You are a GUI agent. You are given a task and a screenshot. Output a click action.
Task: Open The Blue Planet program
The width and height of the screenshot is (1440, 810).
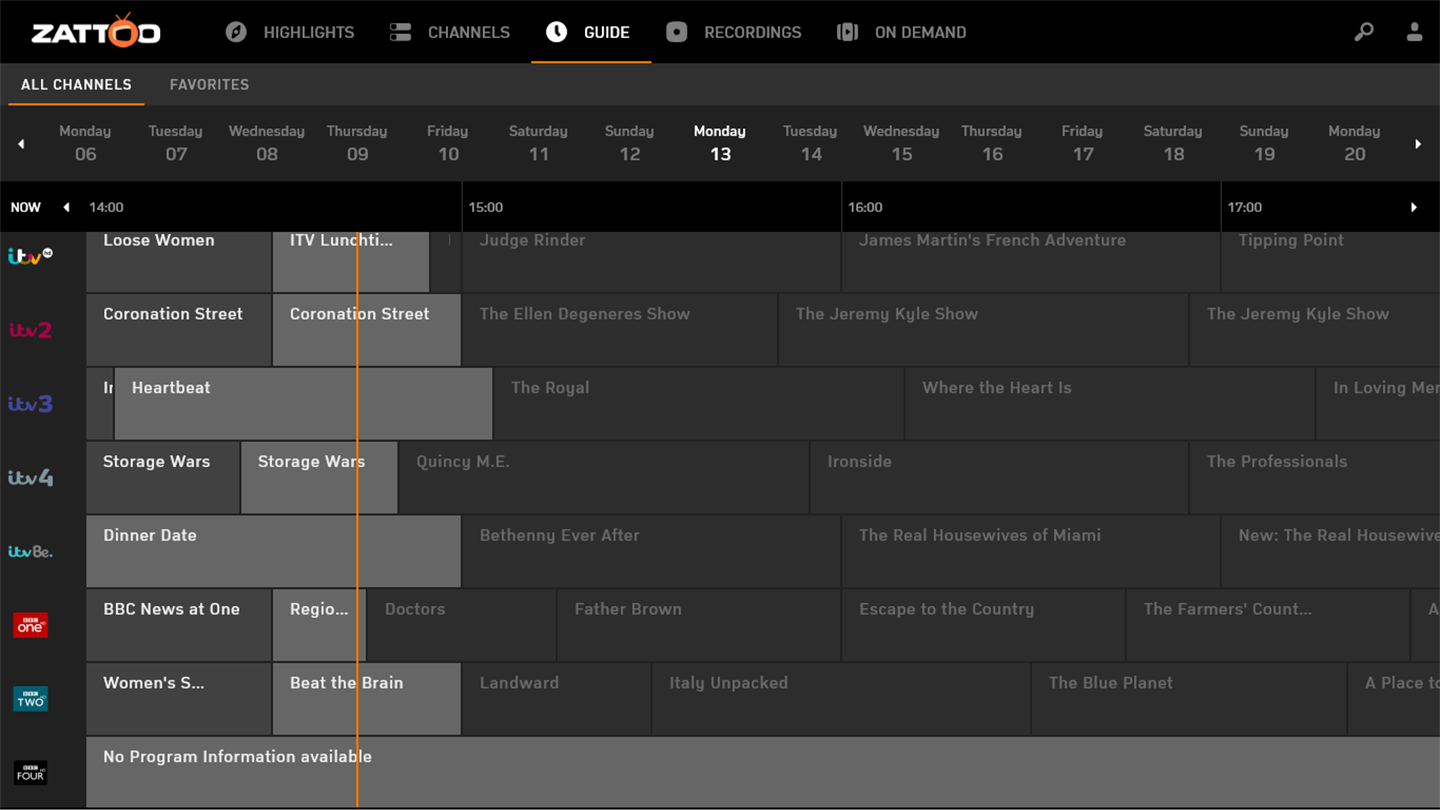coord(1189,699)
